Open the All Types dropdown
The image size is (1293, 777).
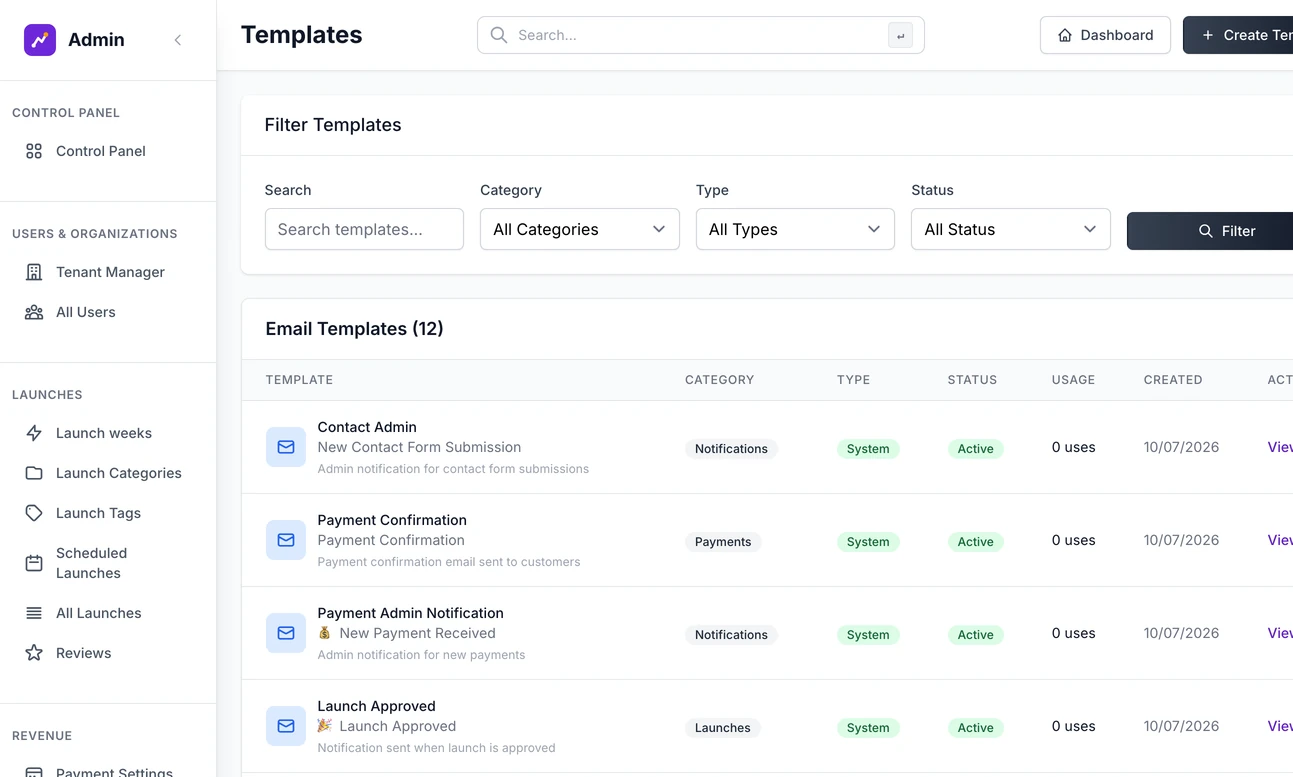click(795, 229)
